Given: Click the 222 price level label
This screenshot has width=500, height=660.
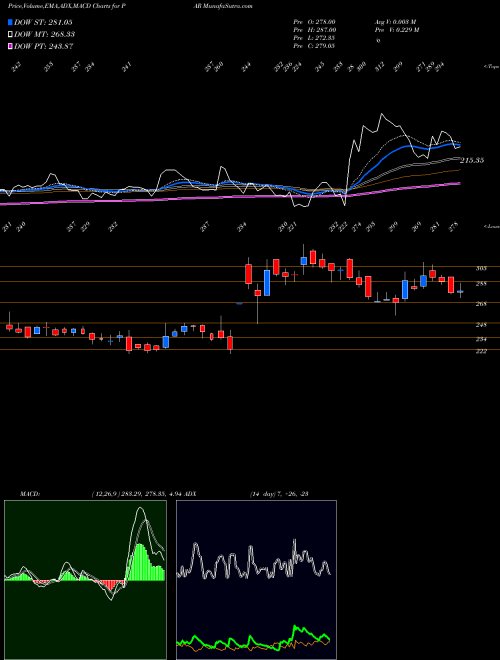Looking at the screenshot, I should 481,351.
